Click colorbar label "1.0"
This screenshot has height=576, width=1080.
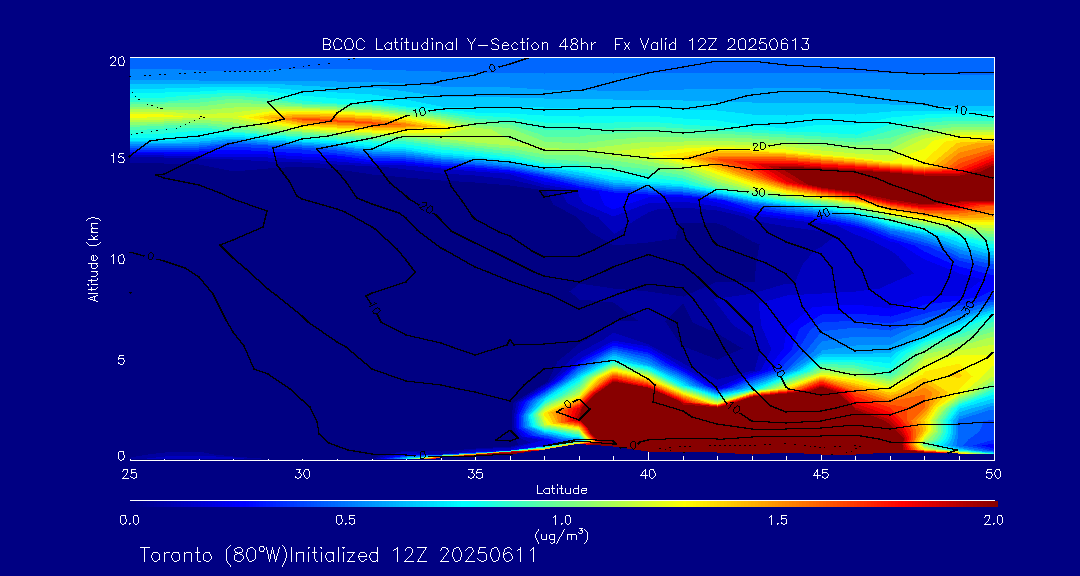(562, 520)
